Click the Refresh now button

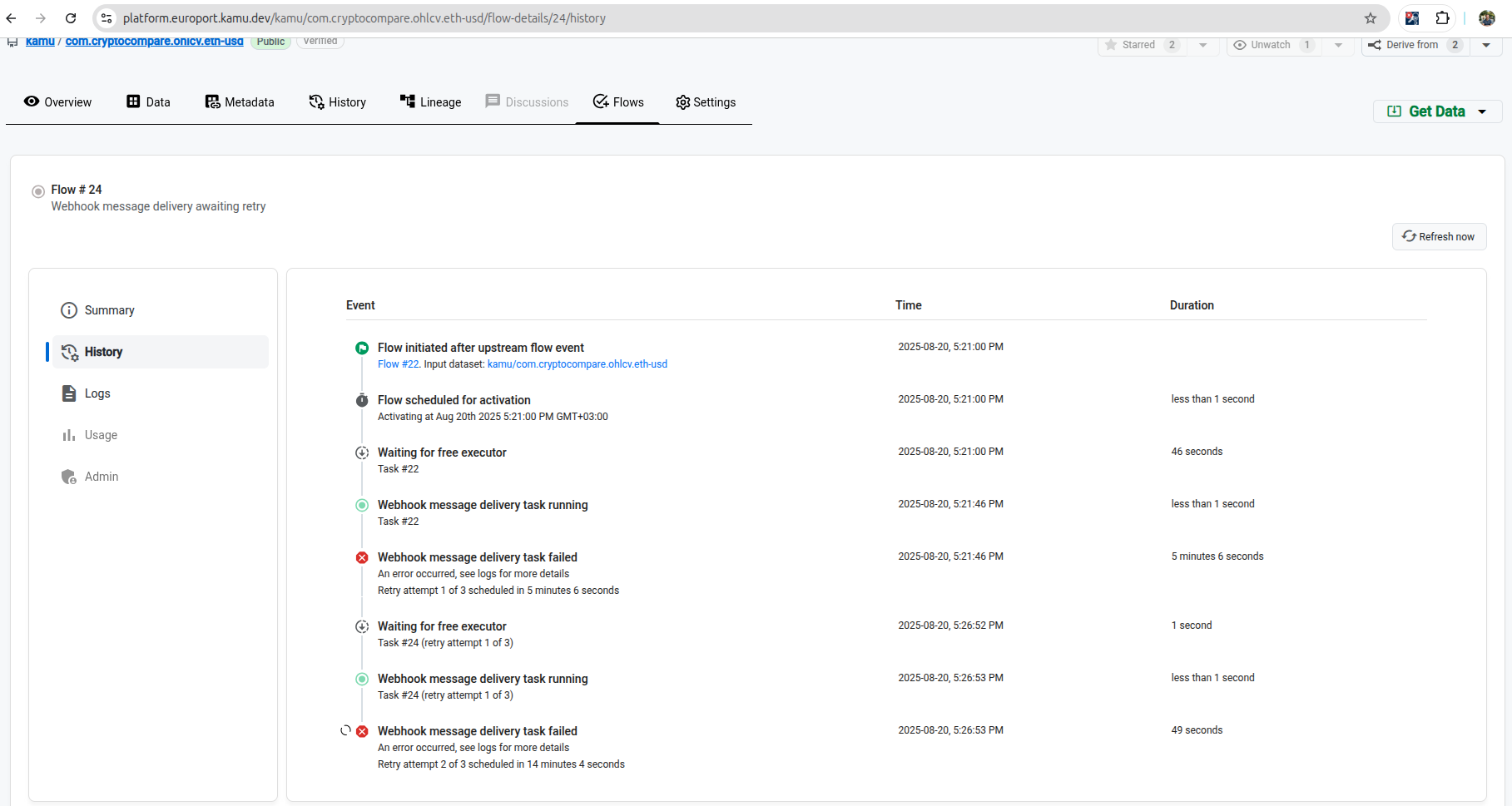[1439, 237]
